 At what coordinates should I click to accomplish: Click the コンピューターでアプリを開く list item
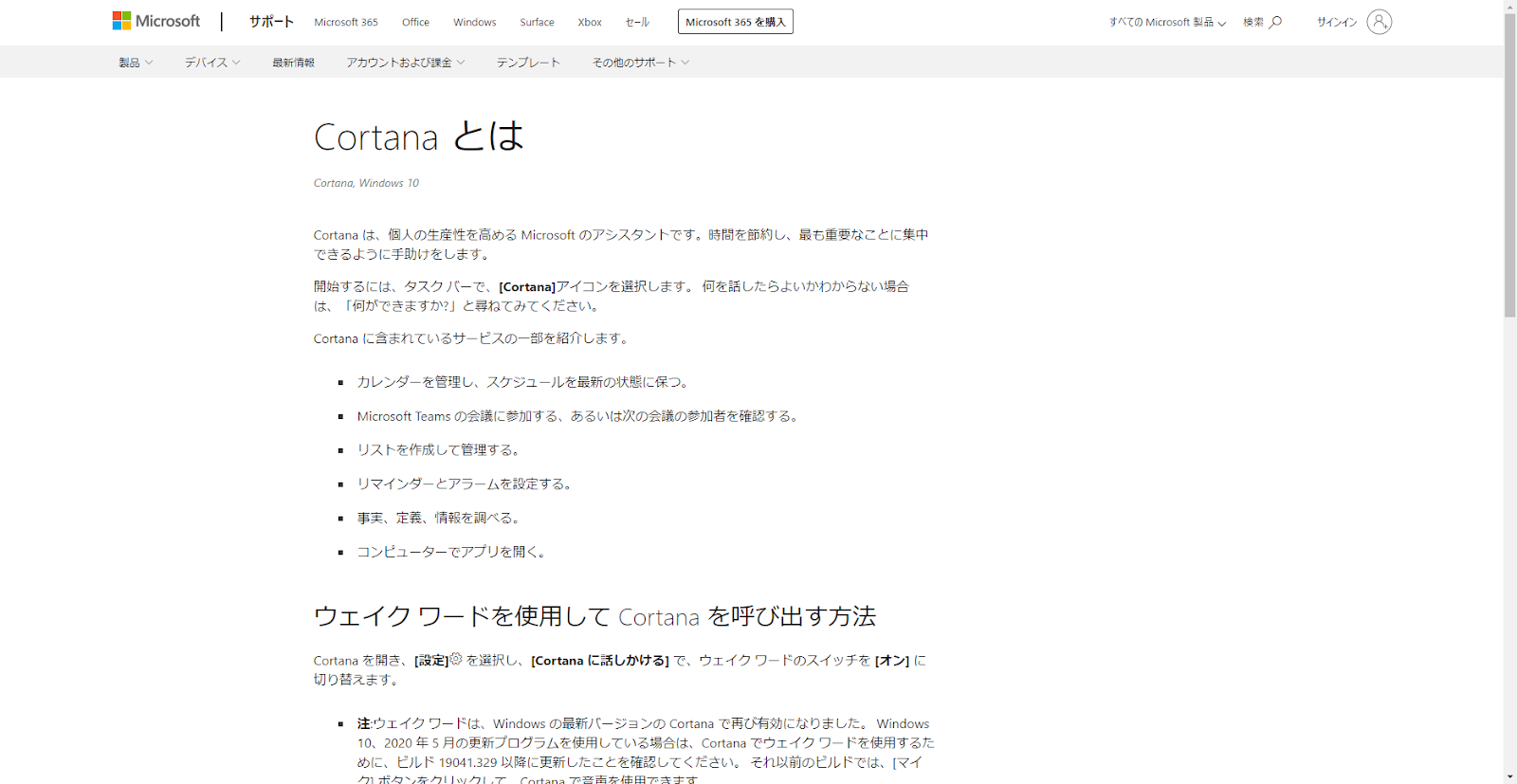coord(451,552)
